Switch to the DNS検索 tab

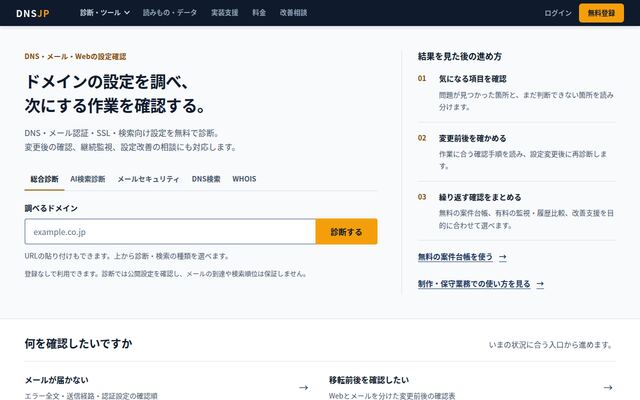coord(206,179)
